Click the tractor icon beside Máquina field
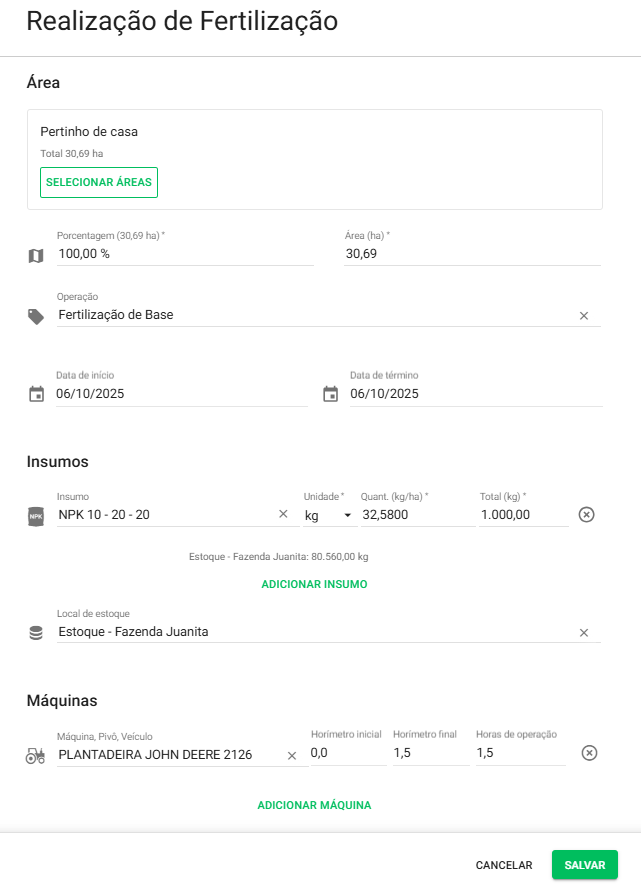Image resolution: width=641 pixels, height=886 pixels. click(x=36, y=756)
